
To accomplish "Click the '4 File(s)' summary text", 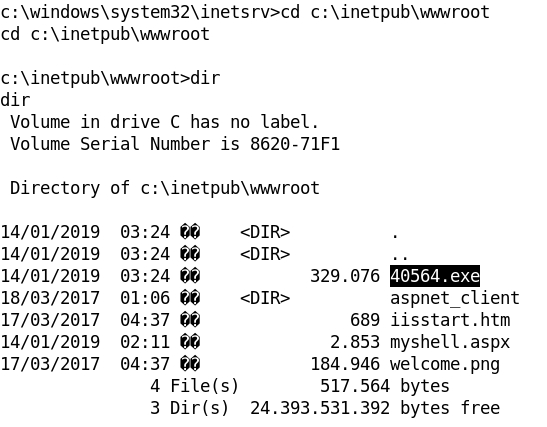I will click(x=194, y=386).
